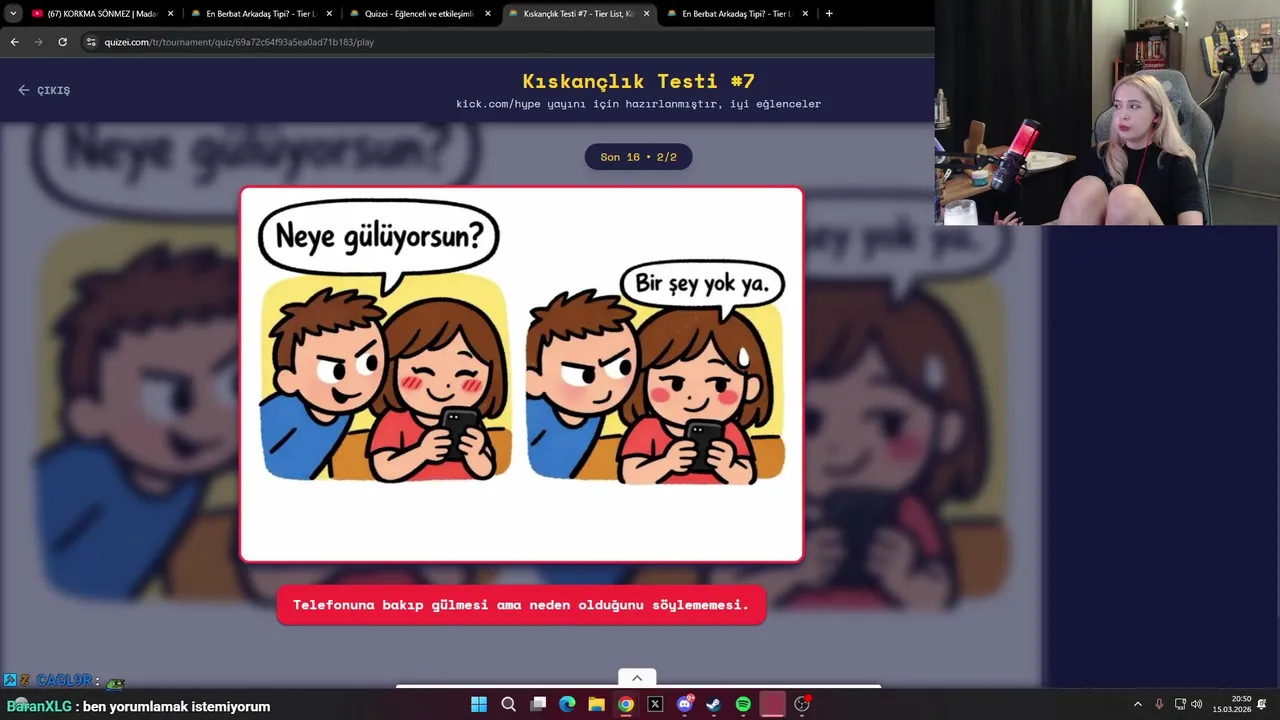Screen dimensions: 1280x720
Task: Pick the 'Neye gülüyorsun?' comic image card
Action: (x=521, y=375)
